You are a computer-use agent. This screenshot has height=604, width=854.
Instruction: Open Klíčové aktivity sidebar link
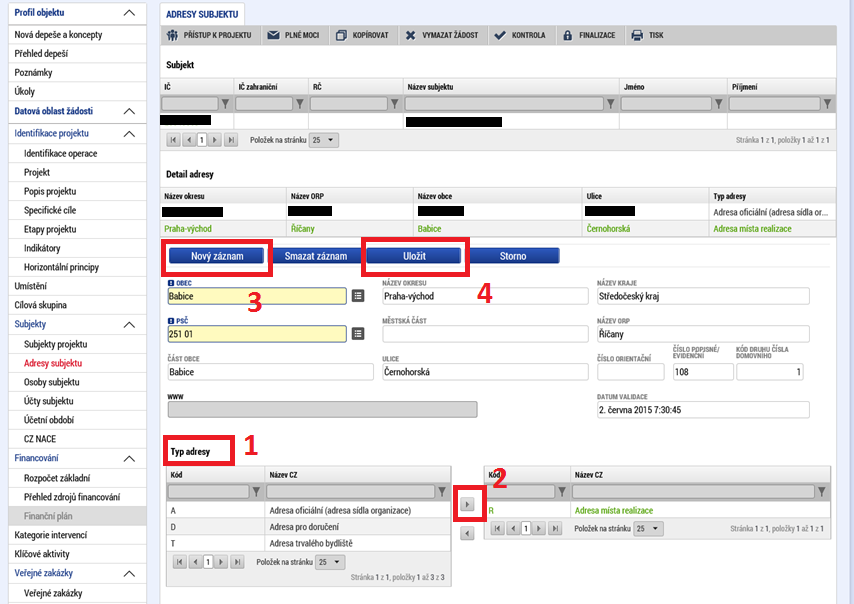tap(77, 554)
